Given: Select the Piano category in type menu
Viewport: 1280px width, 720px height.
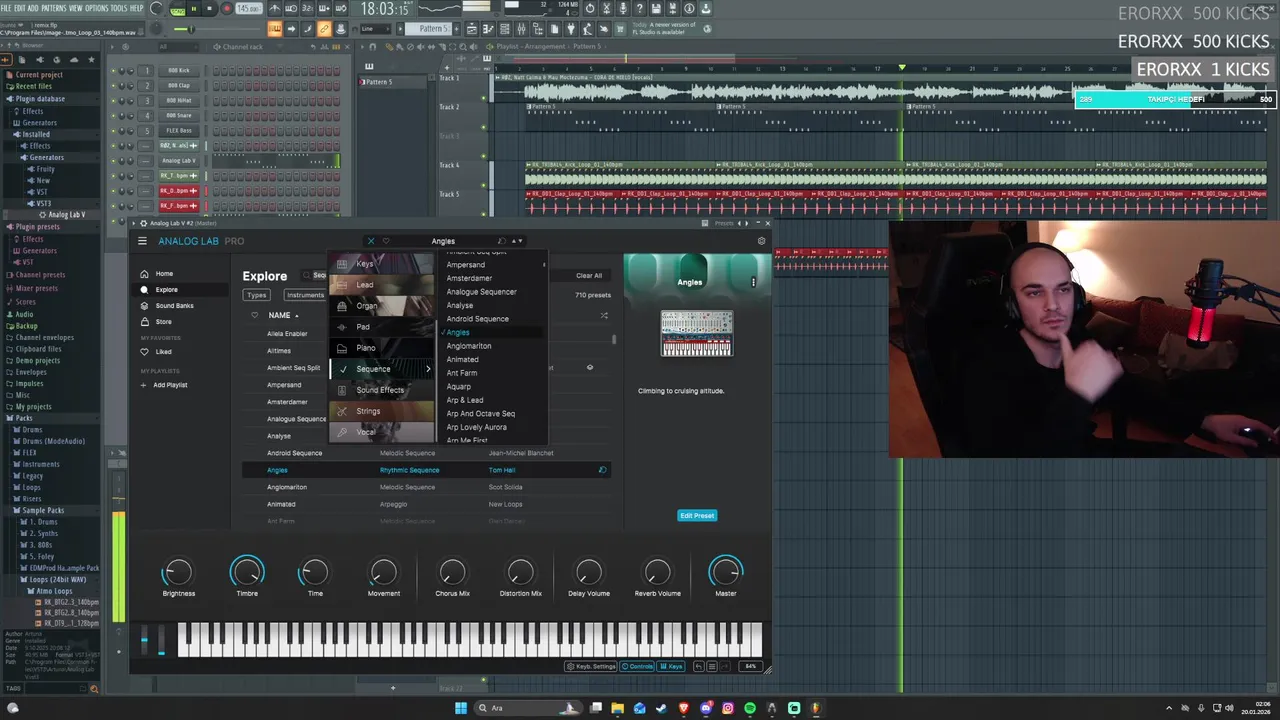Looking at the screenshot, I should (x=382, y=347).
